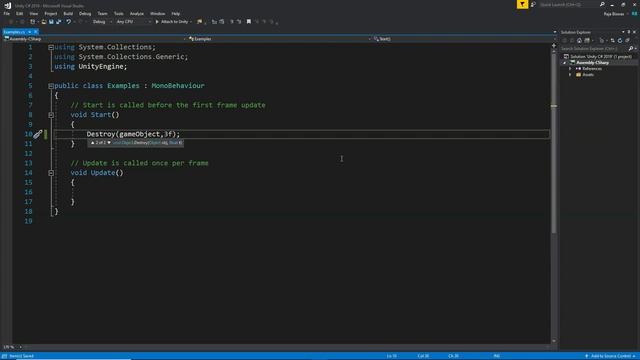Screen dimensions: 640x360
Task: Collapse the Examples class block
Action: (x=51, y=86)
